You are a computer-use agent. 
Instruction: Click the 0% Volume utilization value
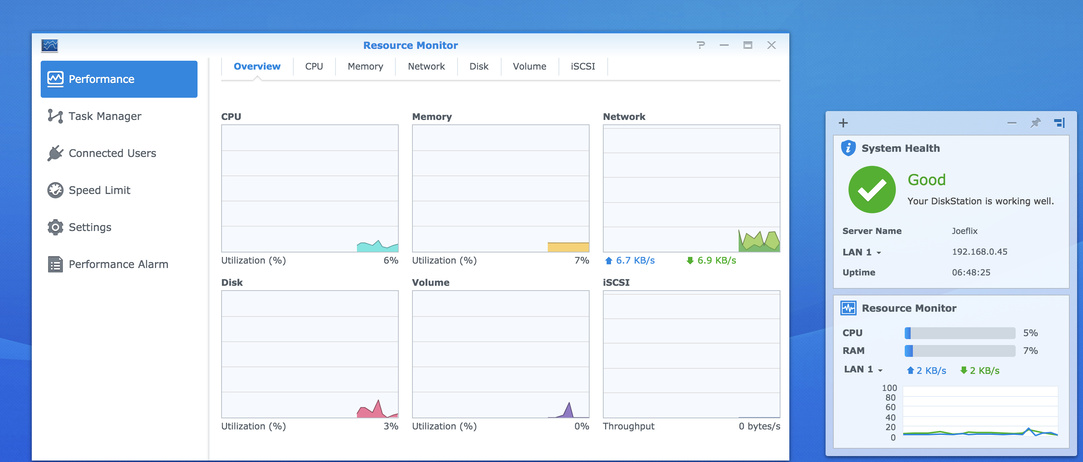click(x=582, y=426)
